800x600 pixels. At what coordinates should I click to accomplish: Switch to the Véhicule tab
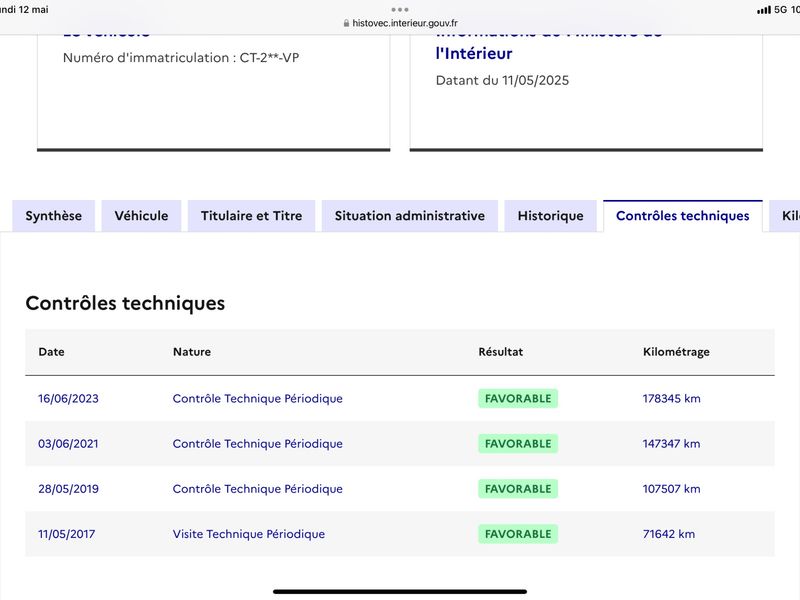[x=141, y=216]
